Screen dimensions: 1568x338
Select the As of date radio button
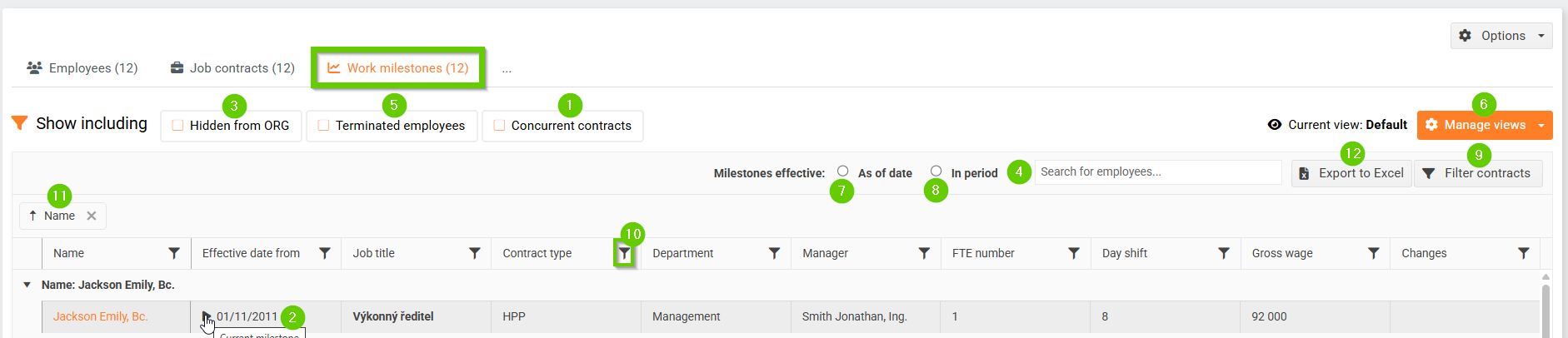click(x=843, y=171)
